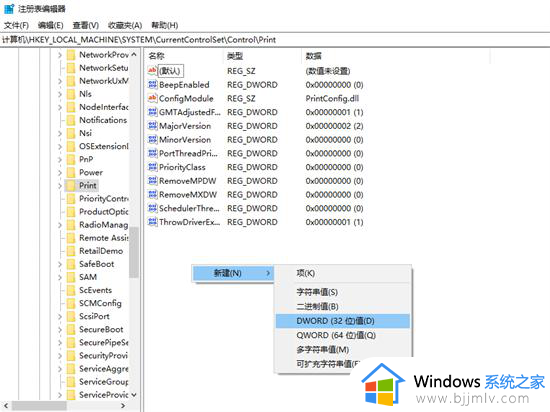Expand the SecureBoot tree node
Image resolution: width=550 pixels, height=412 pixels.
point(60,330)
